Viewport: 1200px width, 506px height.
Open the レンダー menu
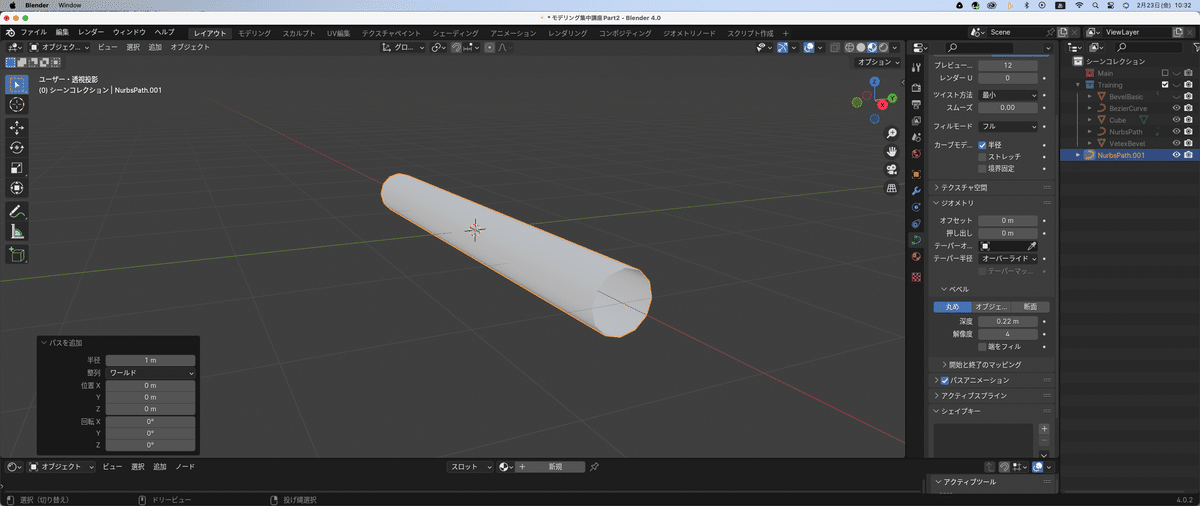pyautogui.click(x=90, y=33)
